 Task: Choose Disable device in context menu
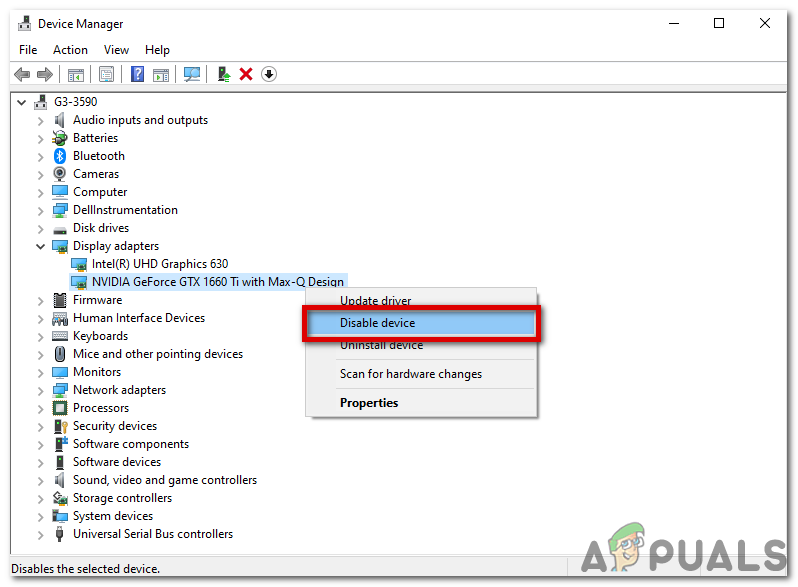(x=421, y=323)
